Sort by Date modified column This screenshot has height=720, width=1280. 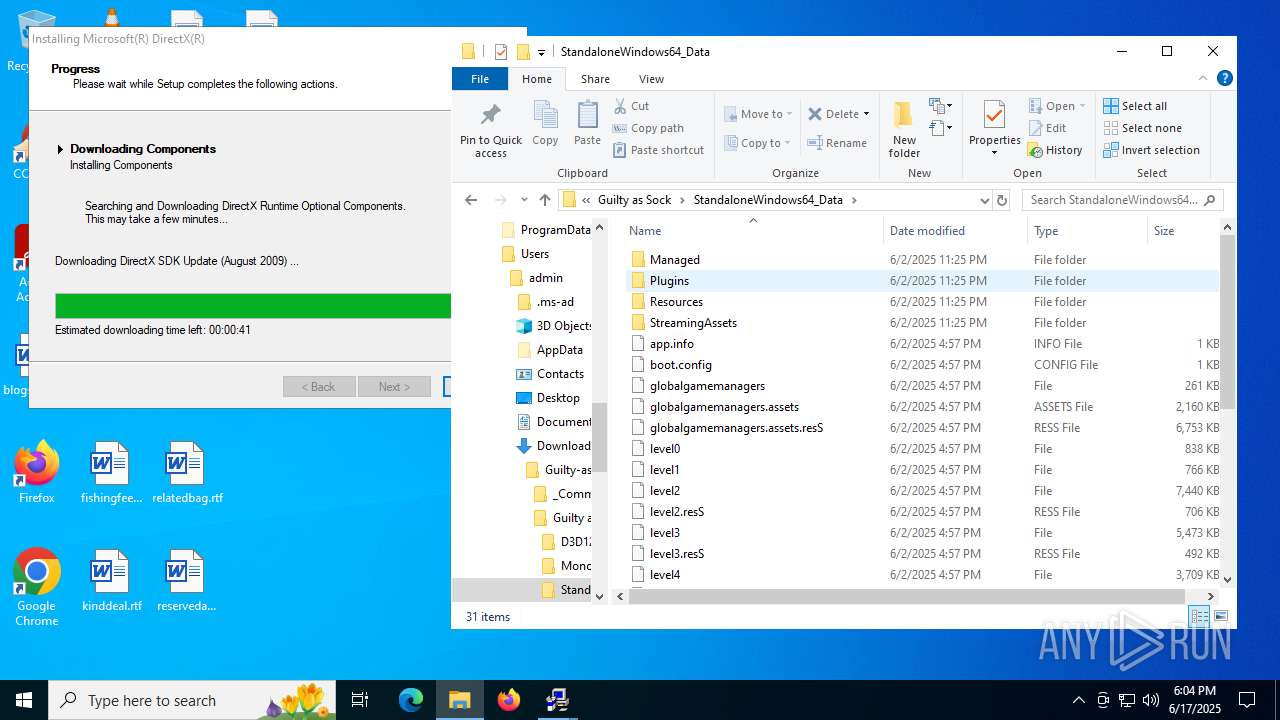955,231
